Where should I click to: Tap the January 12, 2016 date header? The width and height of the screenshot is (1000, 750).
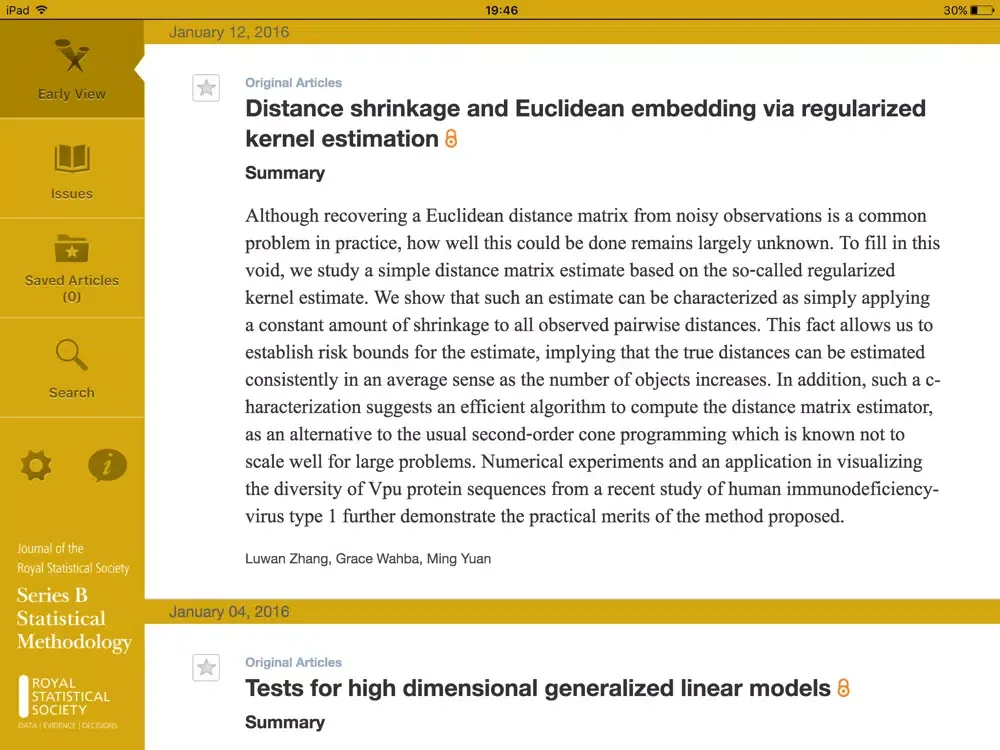pyautogui.click(x=229, y=32)
